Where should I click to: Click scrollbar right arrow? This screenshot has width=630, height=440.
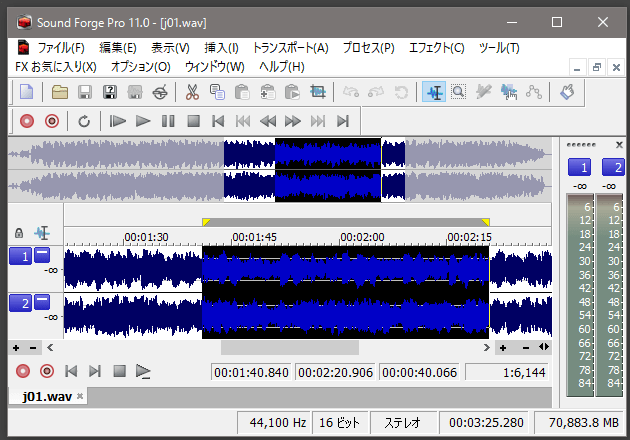coord(487,348)
